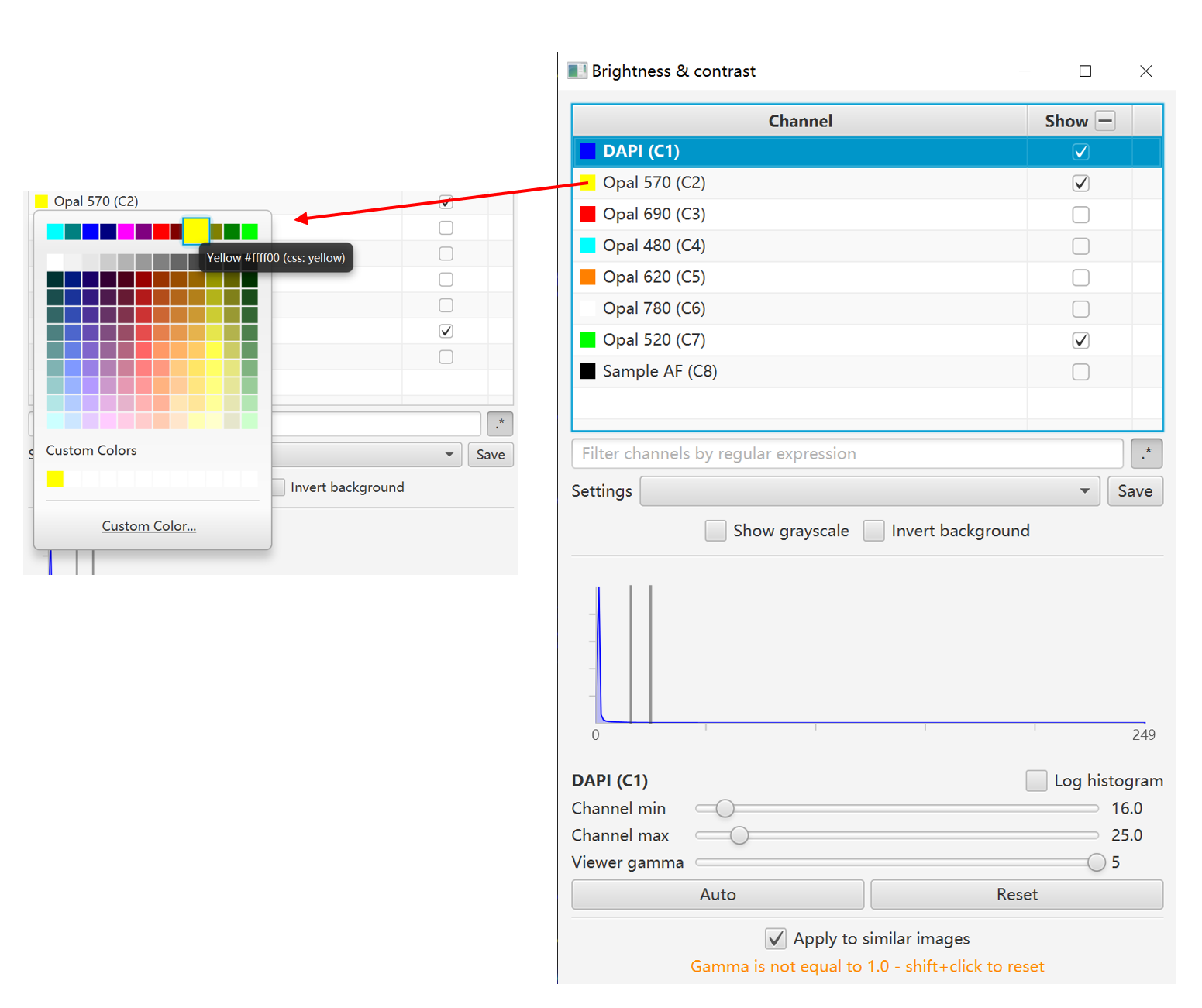This screenshot has width=1202, height=1008.
Task: Click the orange Opal 620 (C5) color icon
Action: tap(587, 277)
